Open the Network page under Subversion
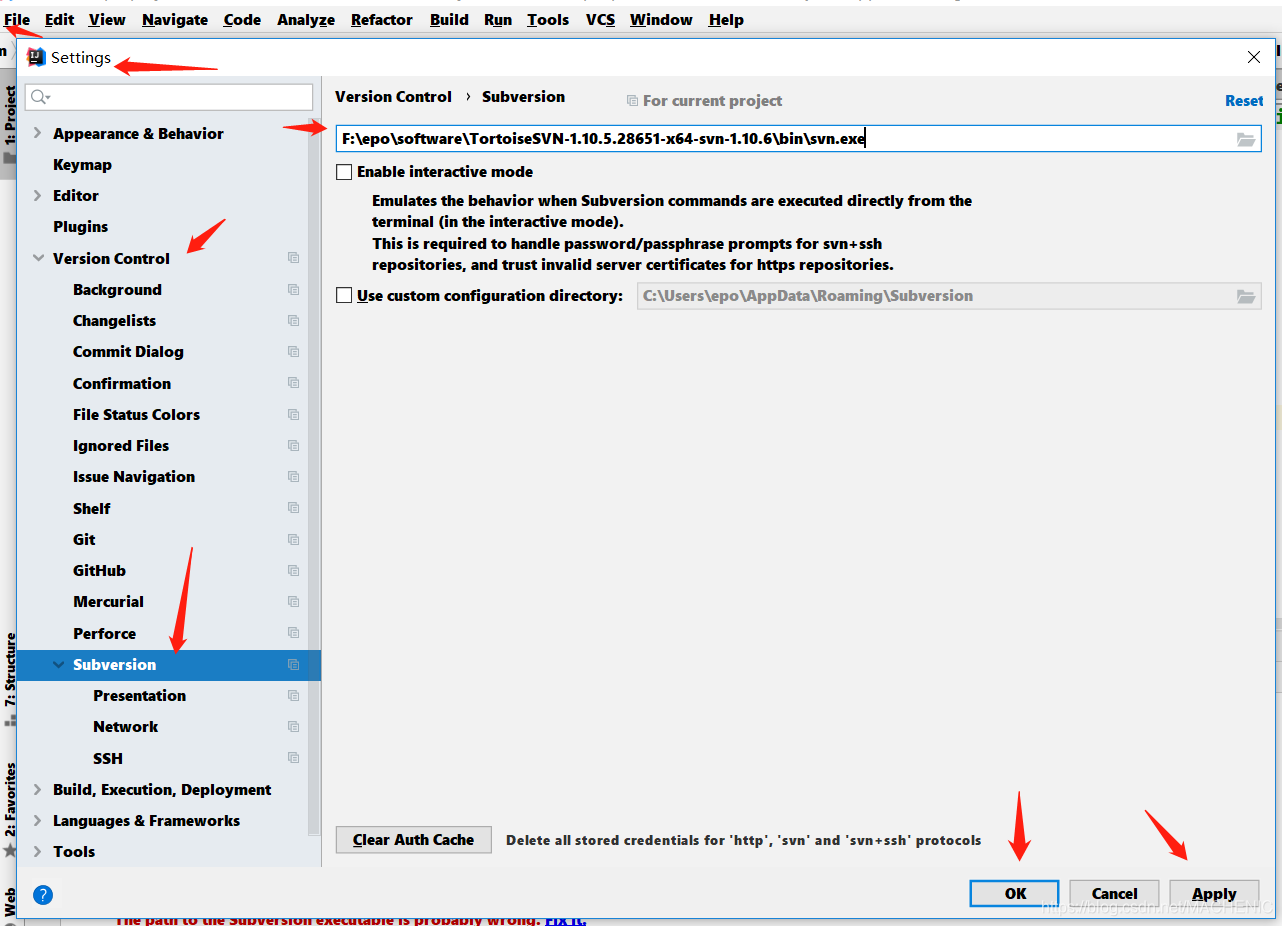Screen dimensions: 1282x926 tap(126, 727)
